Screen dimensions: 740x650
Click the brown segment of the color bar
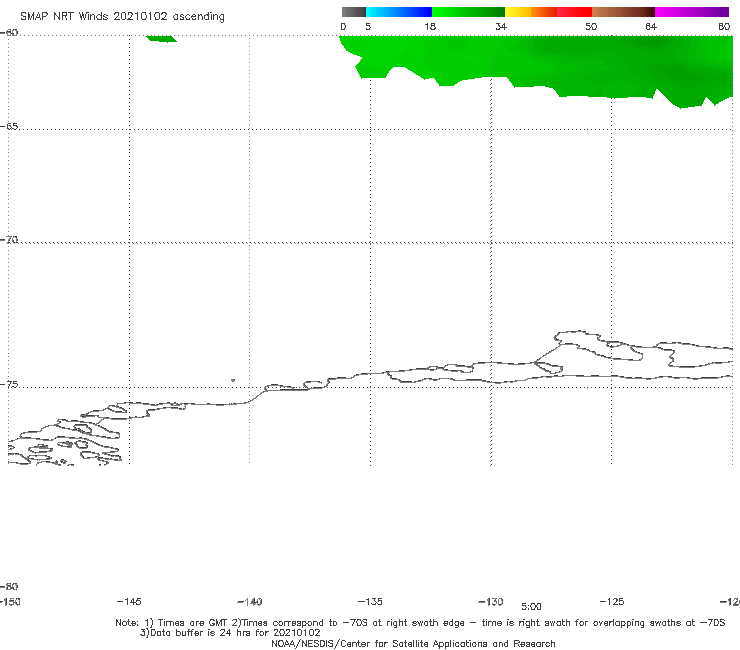pyautogui.click(x=623, y=12)
